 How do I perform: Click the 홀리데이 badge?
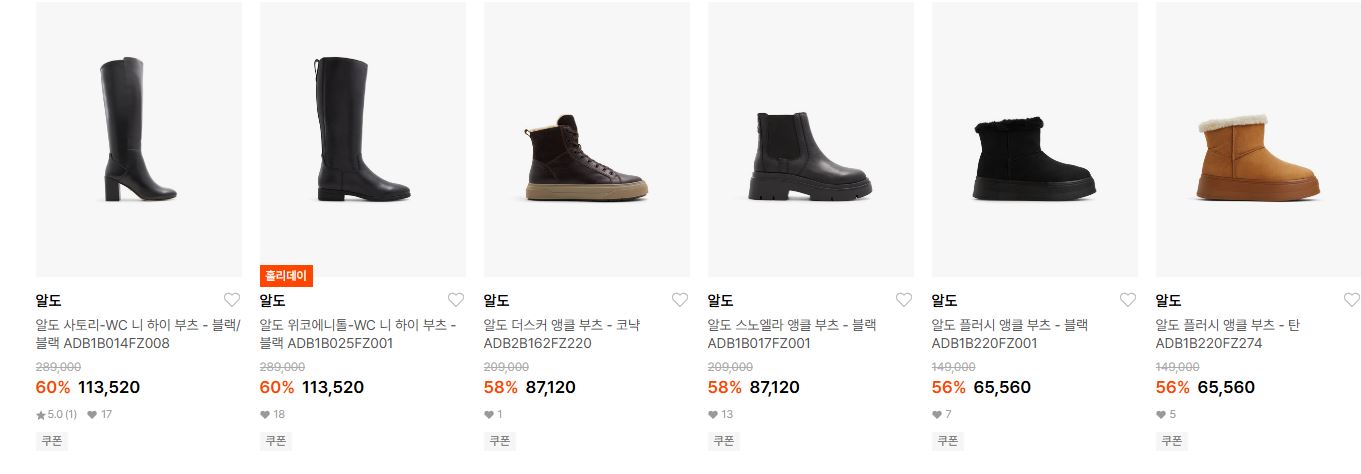[287, 276]
